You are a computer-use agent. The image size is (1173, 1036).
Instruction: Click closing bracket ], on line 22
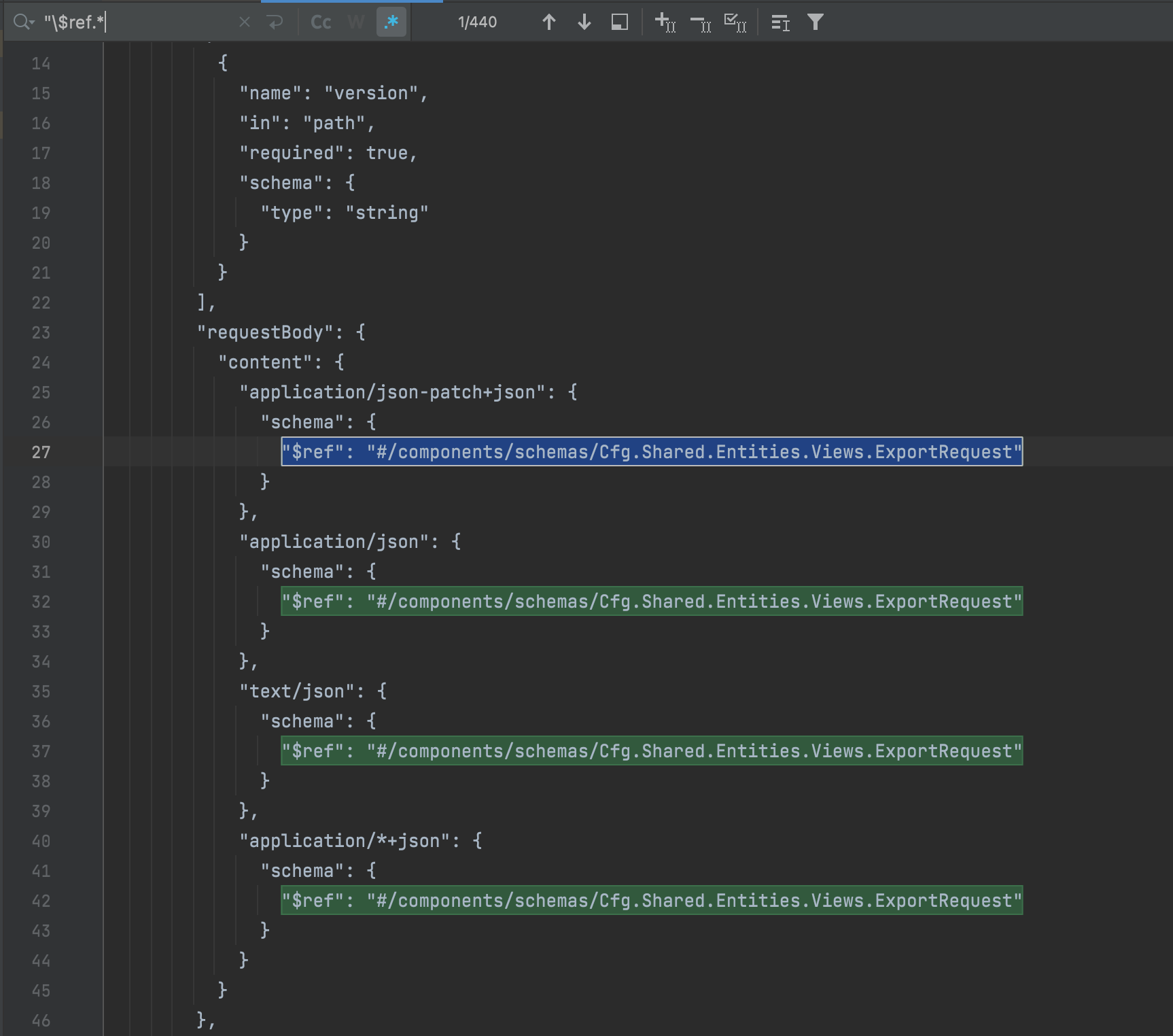point(206,303)
